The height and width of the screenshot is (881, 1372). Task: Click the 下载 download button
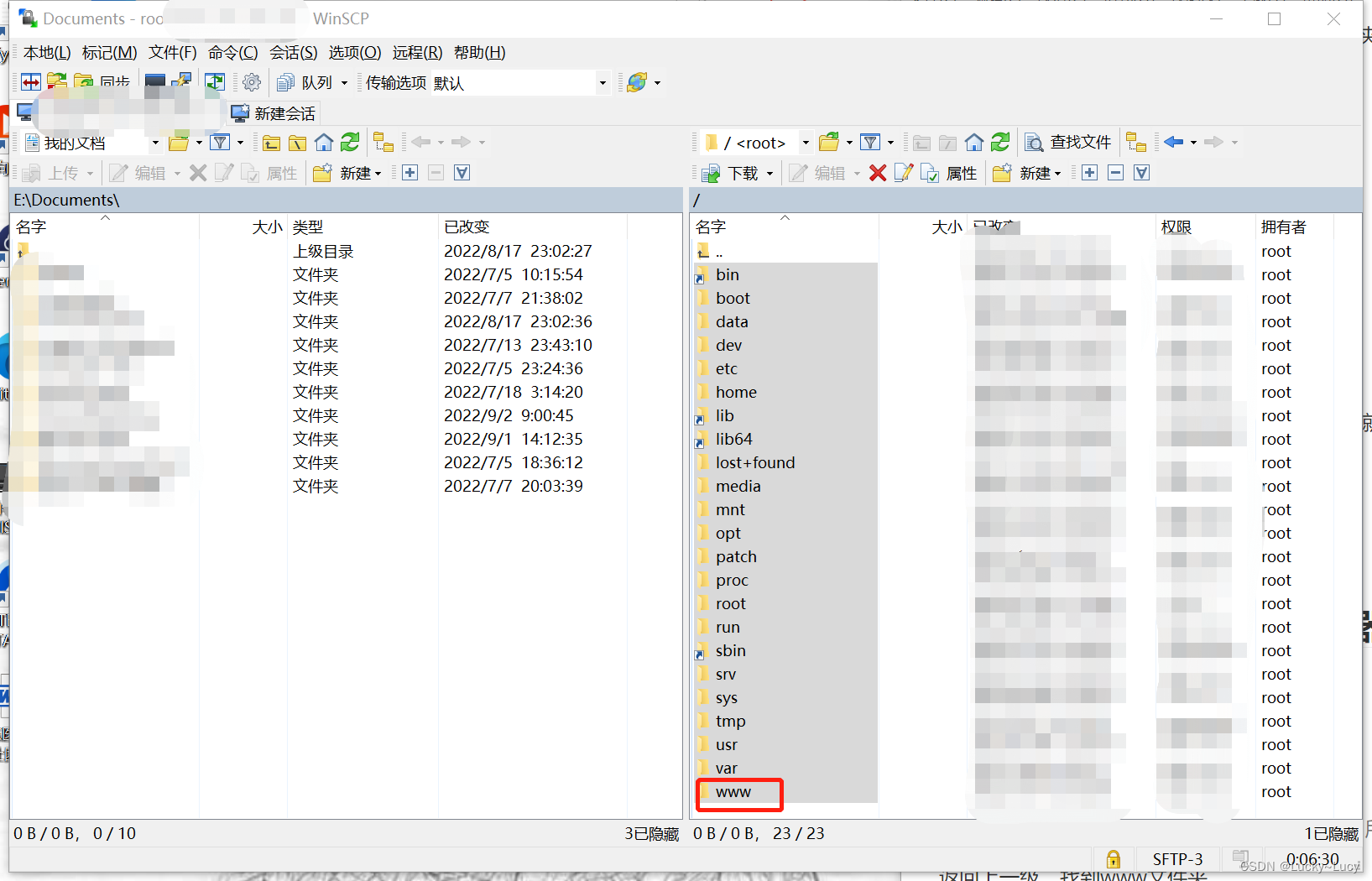click(730, 173)
